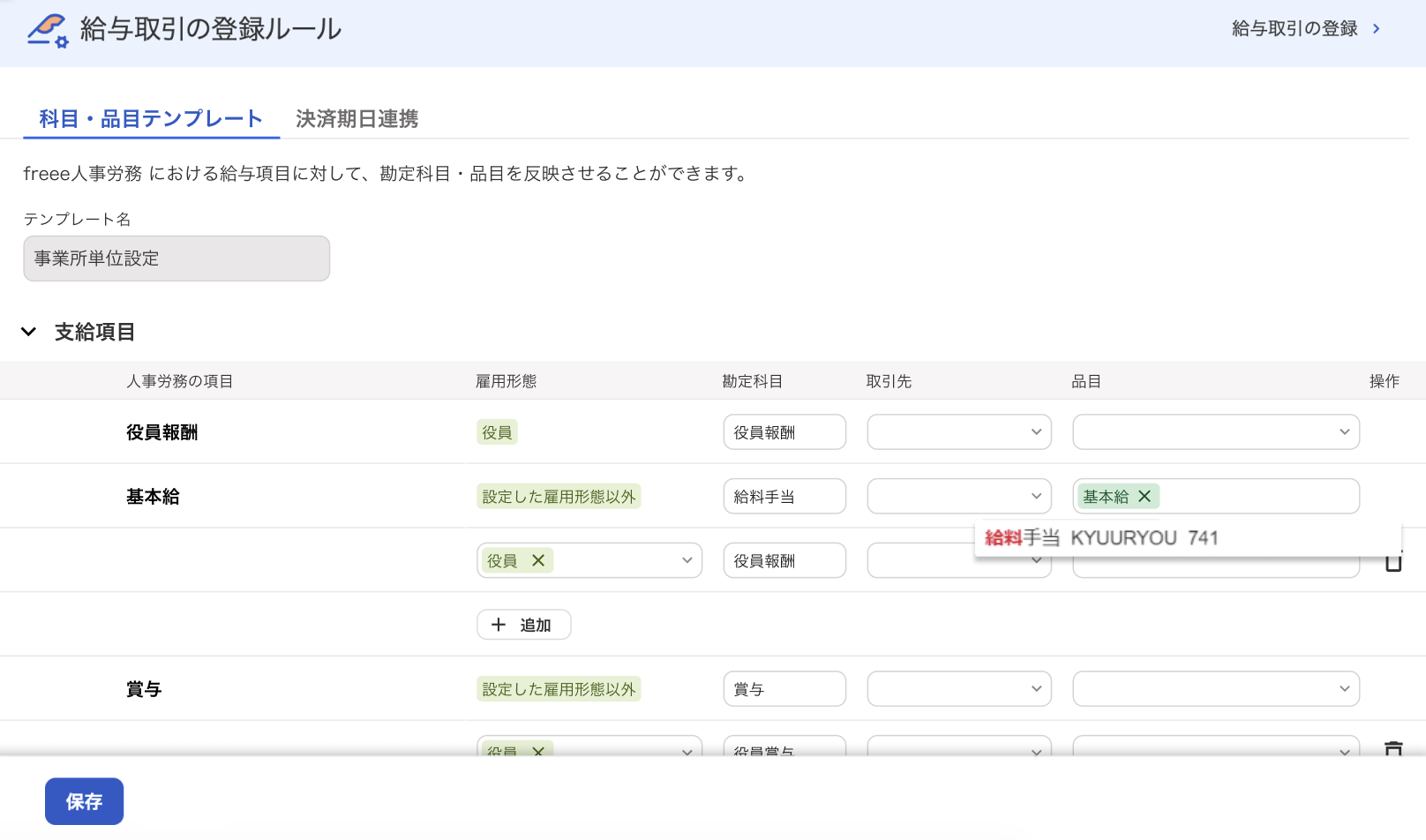The image size is (1426, 840).
Task: Click the 基本給 row label
Action: pos(153,497)
